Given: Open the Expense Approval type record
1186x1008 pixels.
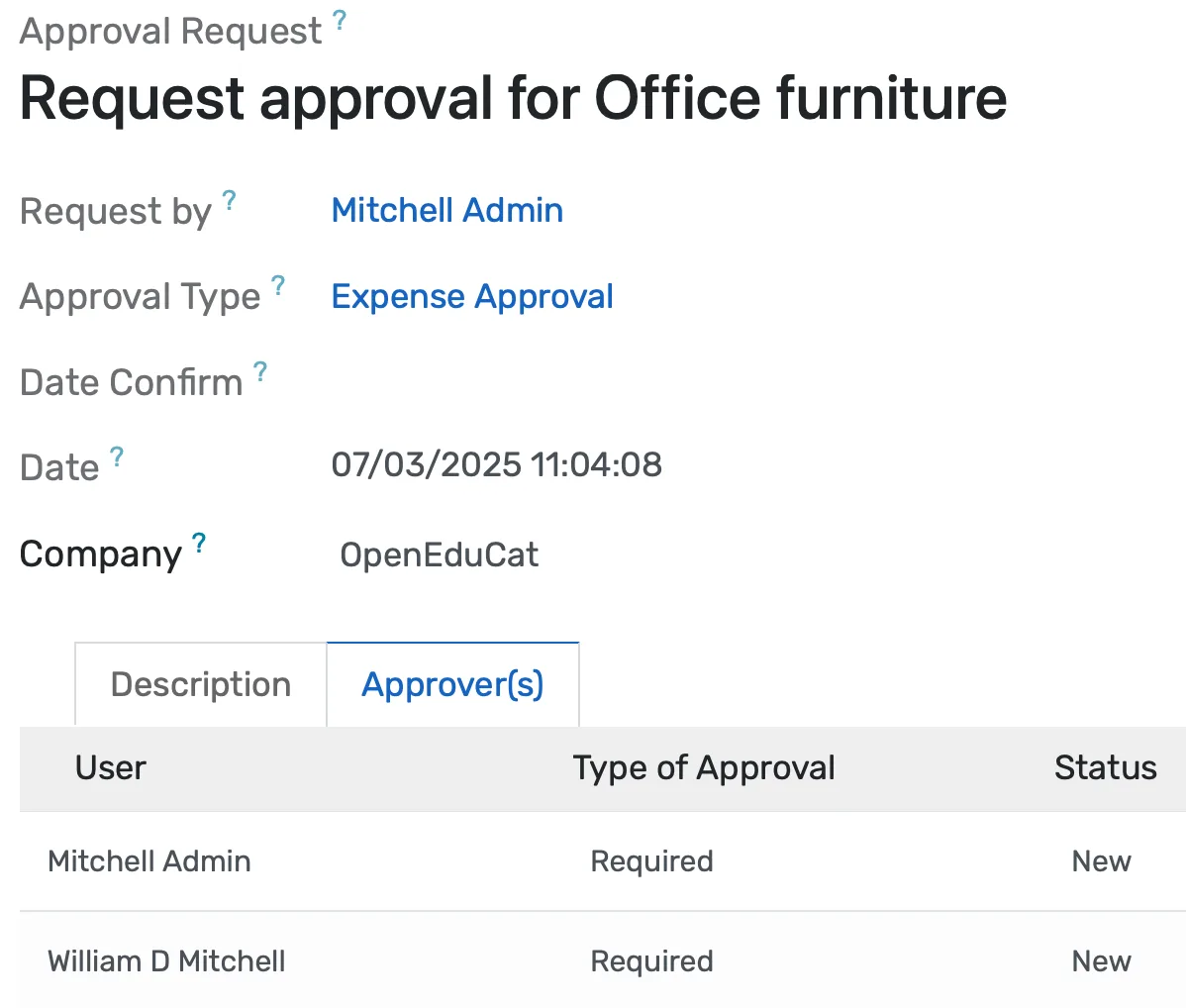Looking at the screenshot, I should [x=472, y=296].
